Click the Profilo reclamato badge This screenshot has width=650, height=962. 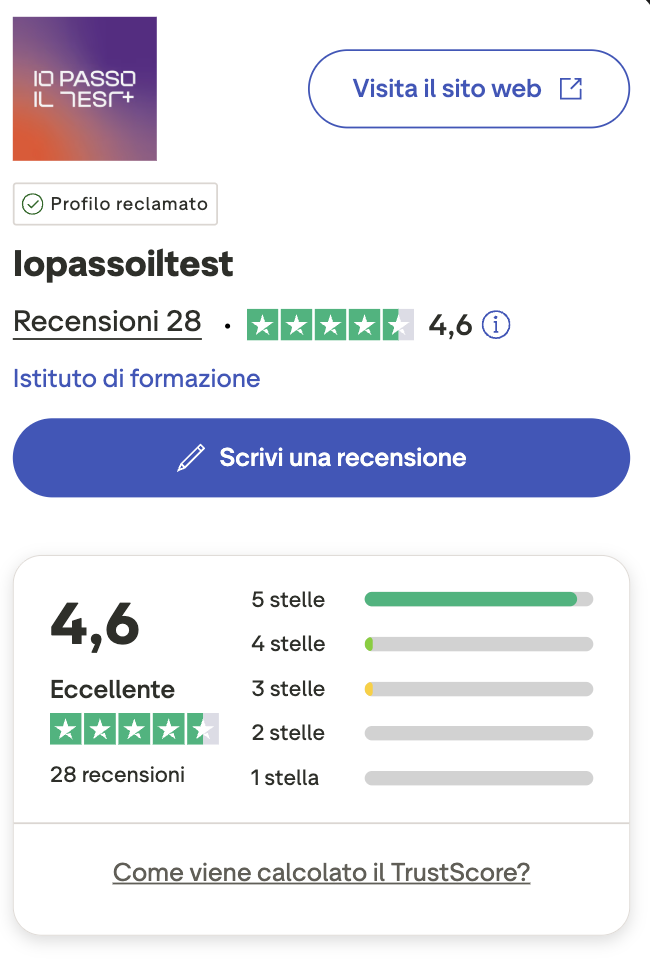pyautogui.click(x=115, y=204)
